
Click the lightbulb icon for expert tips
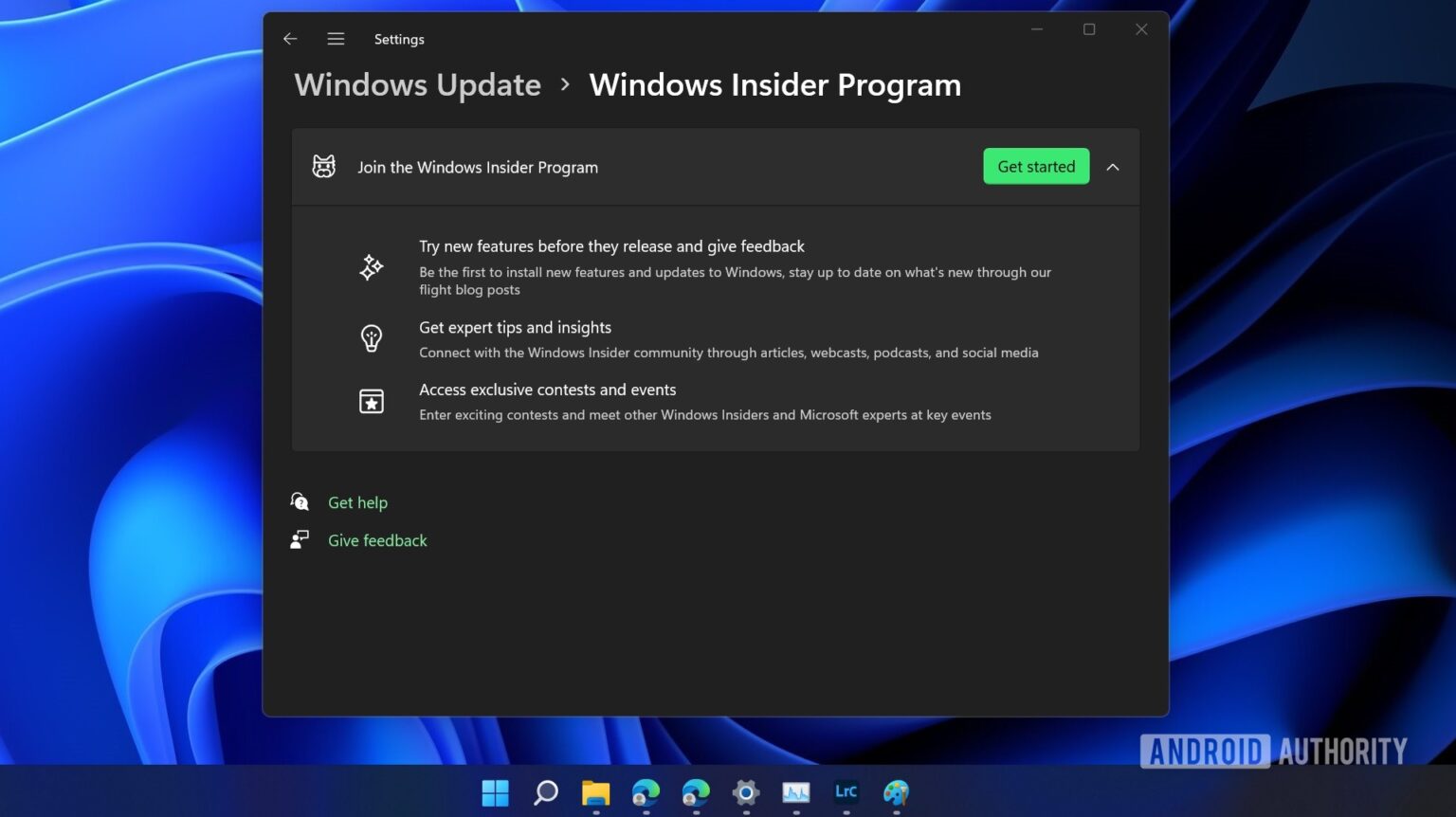tap(371, 337)
